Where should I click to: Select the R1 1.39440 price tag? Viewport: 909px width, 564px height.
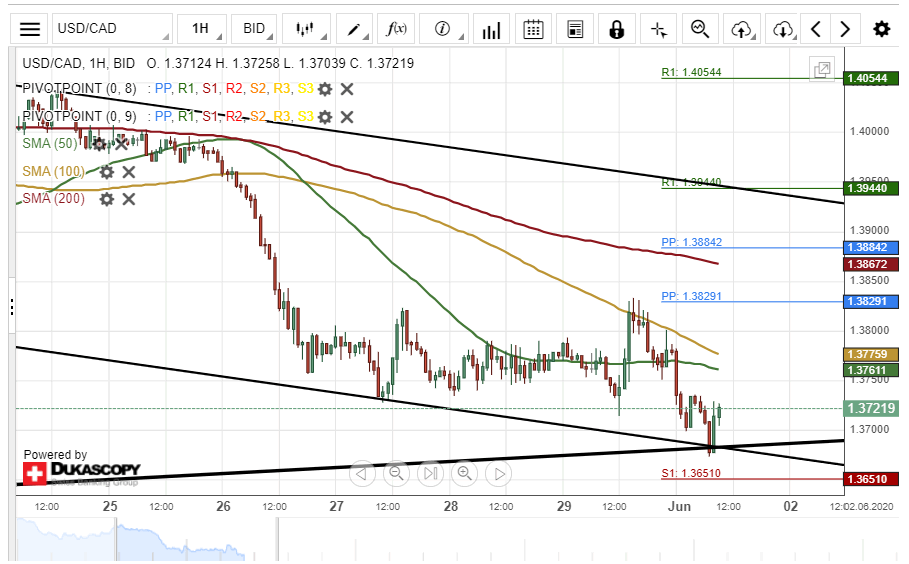[x=871, y=188]
